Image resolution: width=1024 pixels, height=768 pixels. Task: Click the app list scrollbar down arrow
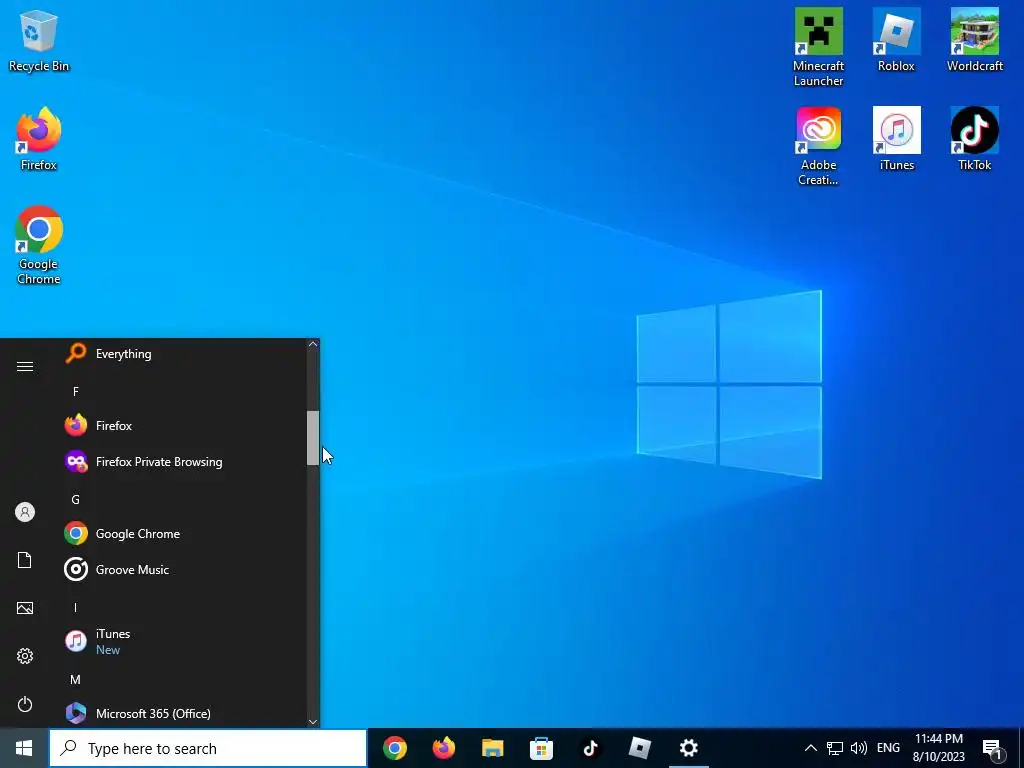[x=313, y=721]
